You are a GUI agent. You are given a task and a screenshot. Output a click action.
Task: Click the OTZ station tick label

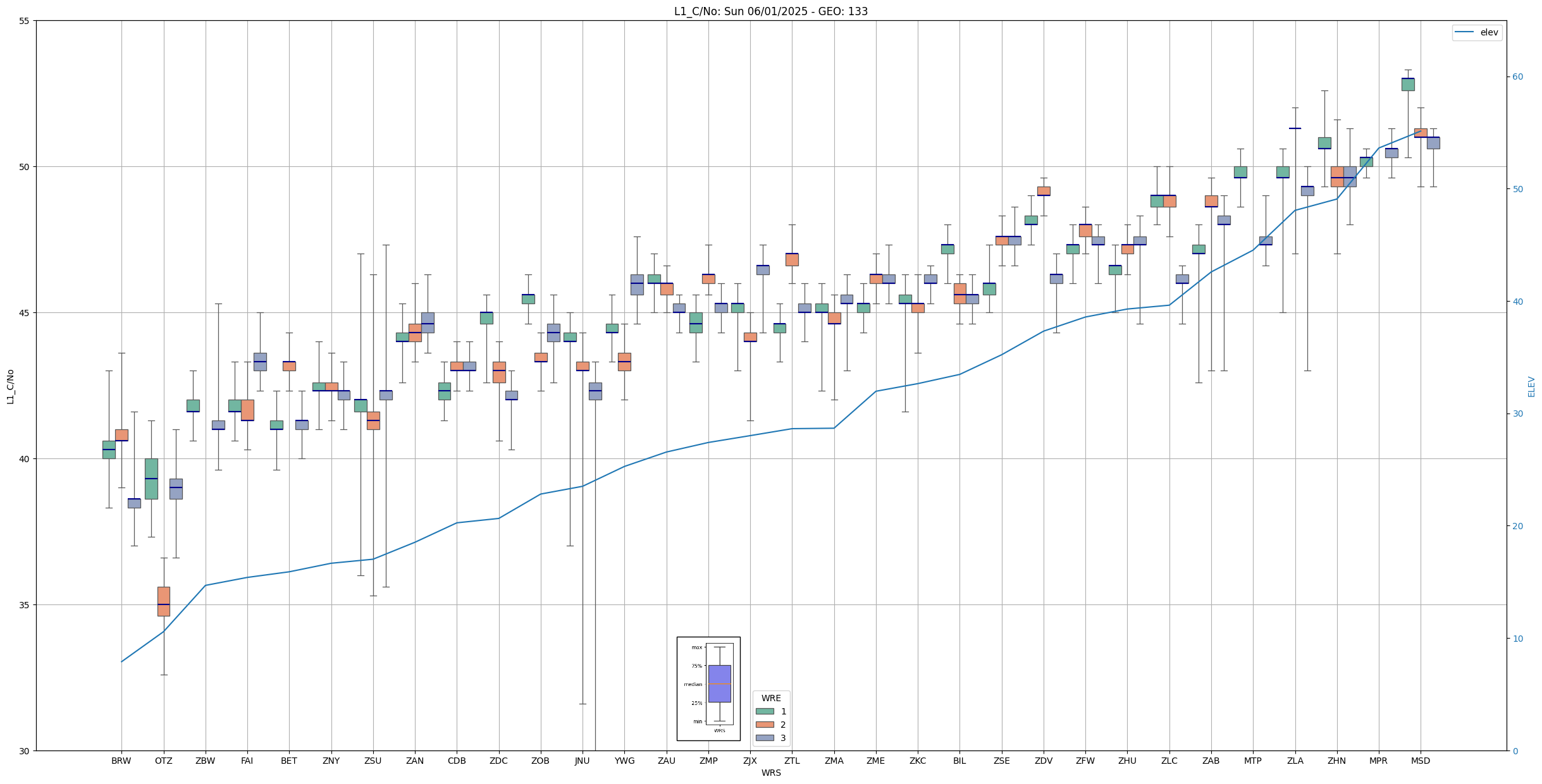point(163,761)
